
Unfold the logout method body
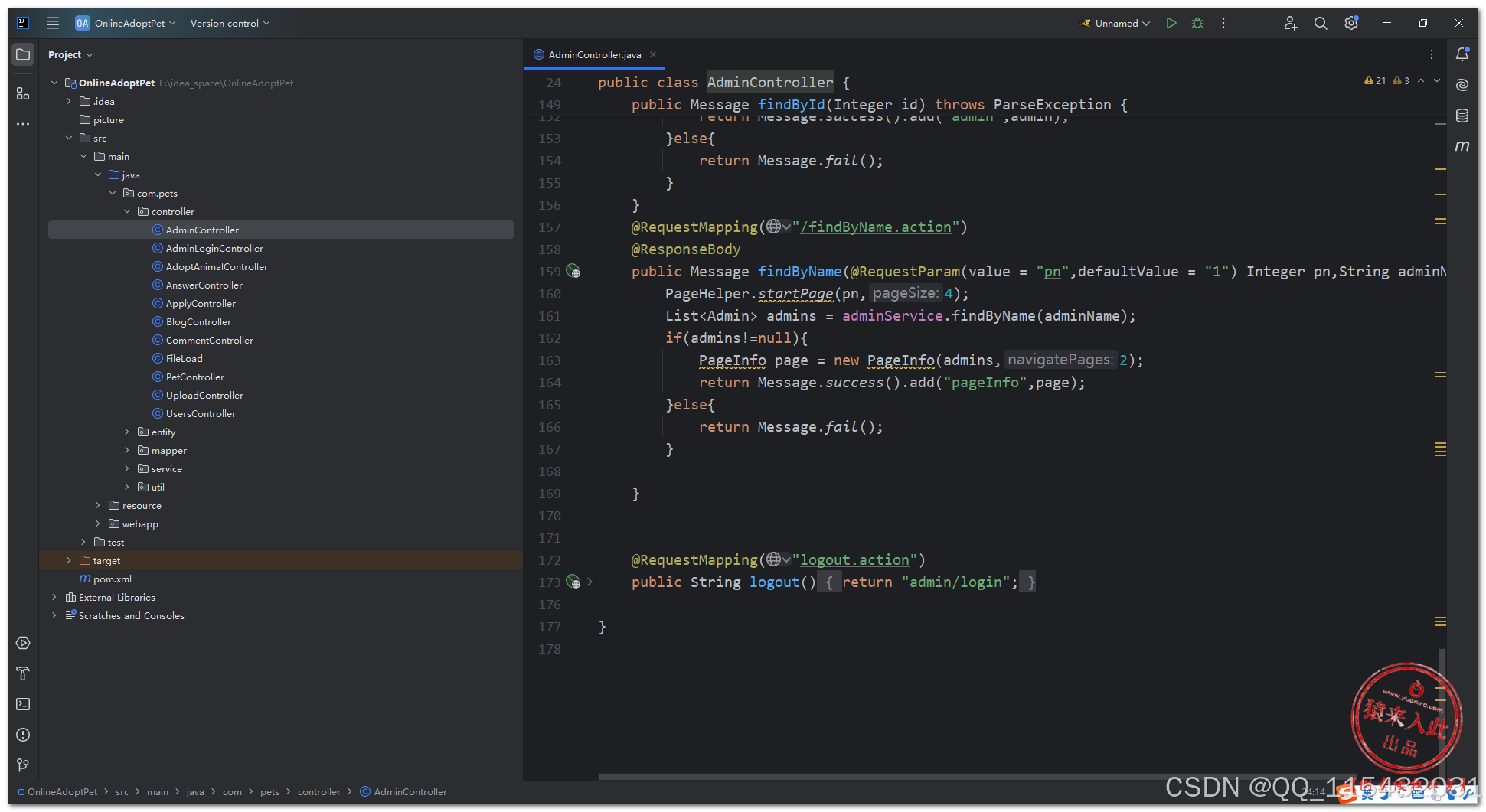590,582
